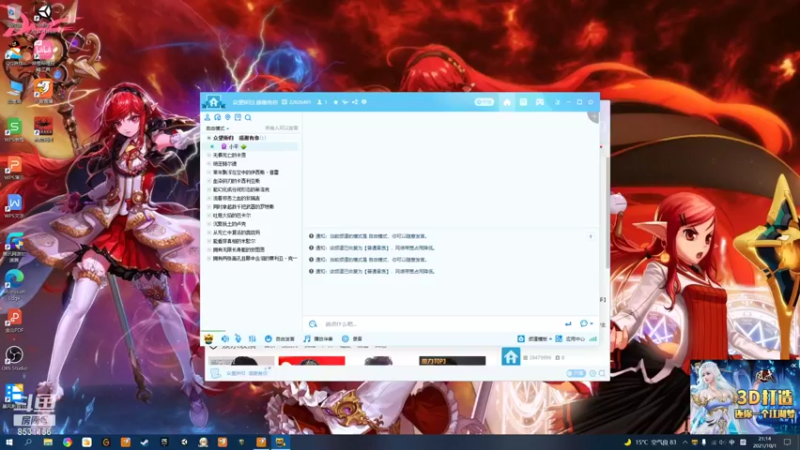Click the location pin icon in sidebar toolbar
This screenshot has width=800, height=450.
coord(228,117)
